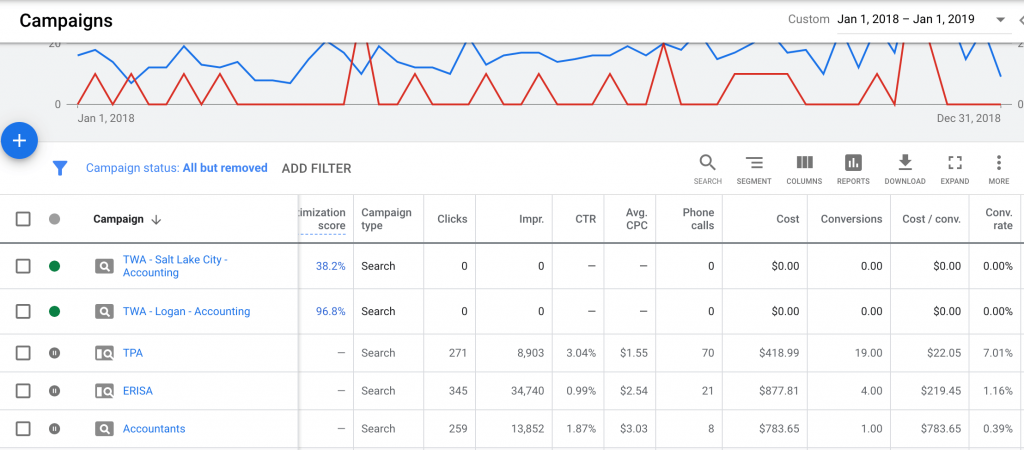Click the blue plus new campaign button
Viewport: 1024px width, 450px height.
click(19, 141)
